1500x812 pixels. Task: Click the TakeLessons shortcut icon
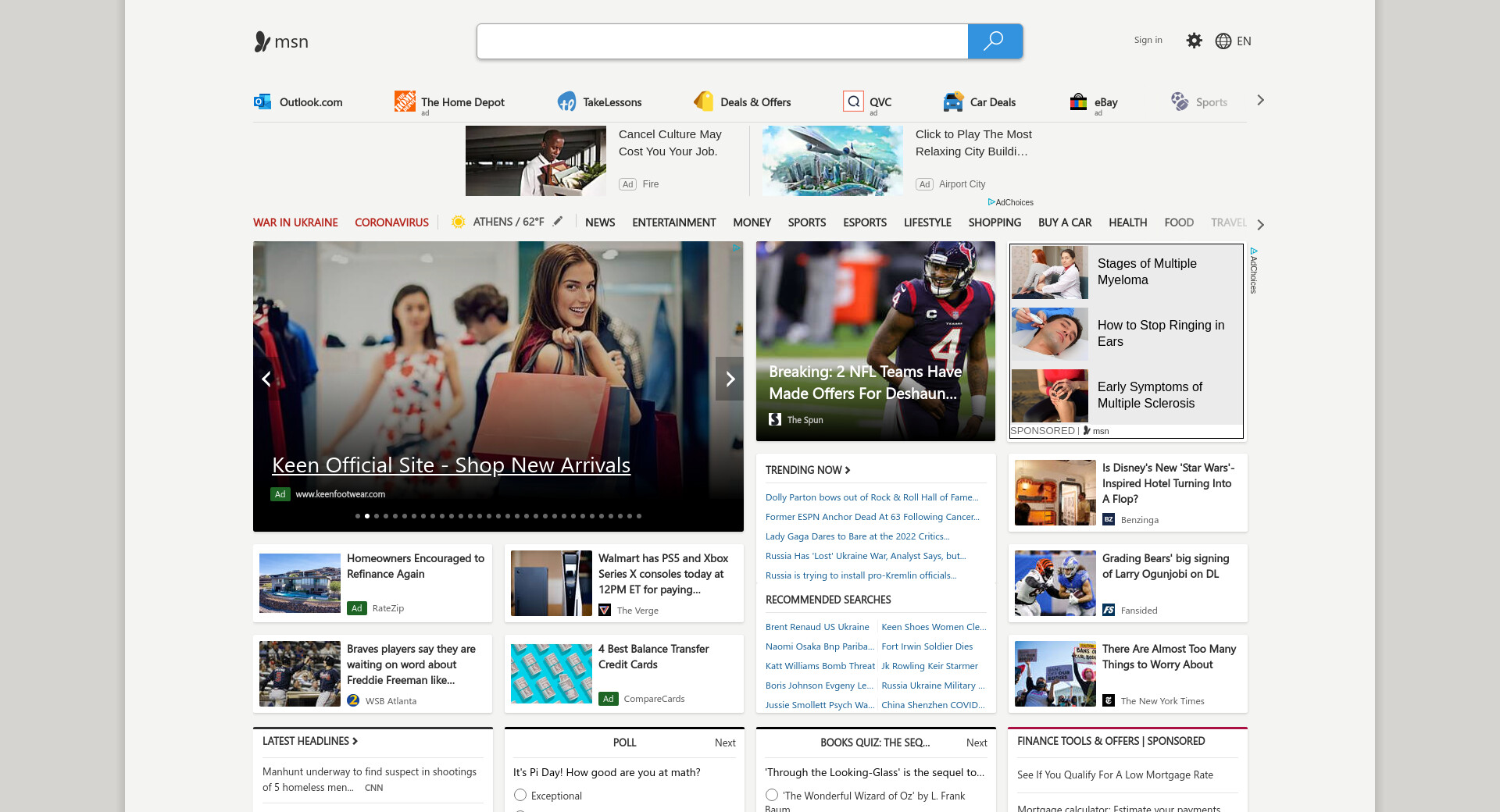[566, 101]
